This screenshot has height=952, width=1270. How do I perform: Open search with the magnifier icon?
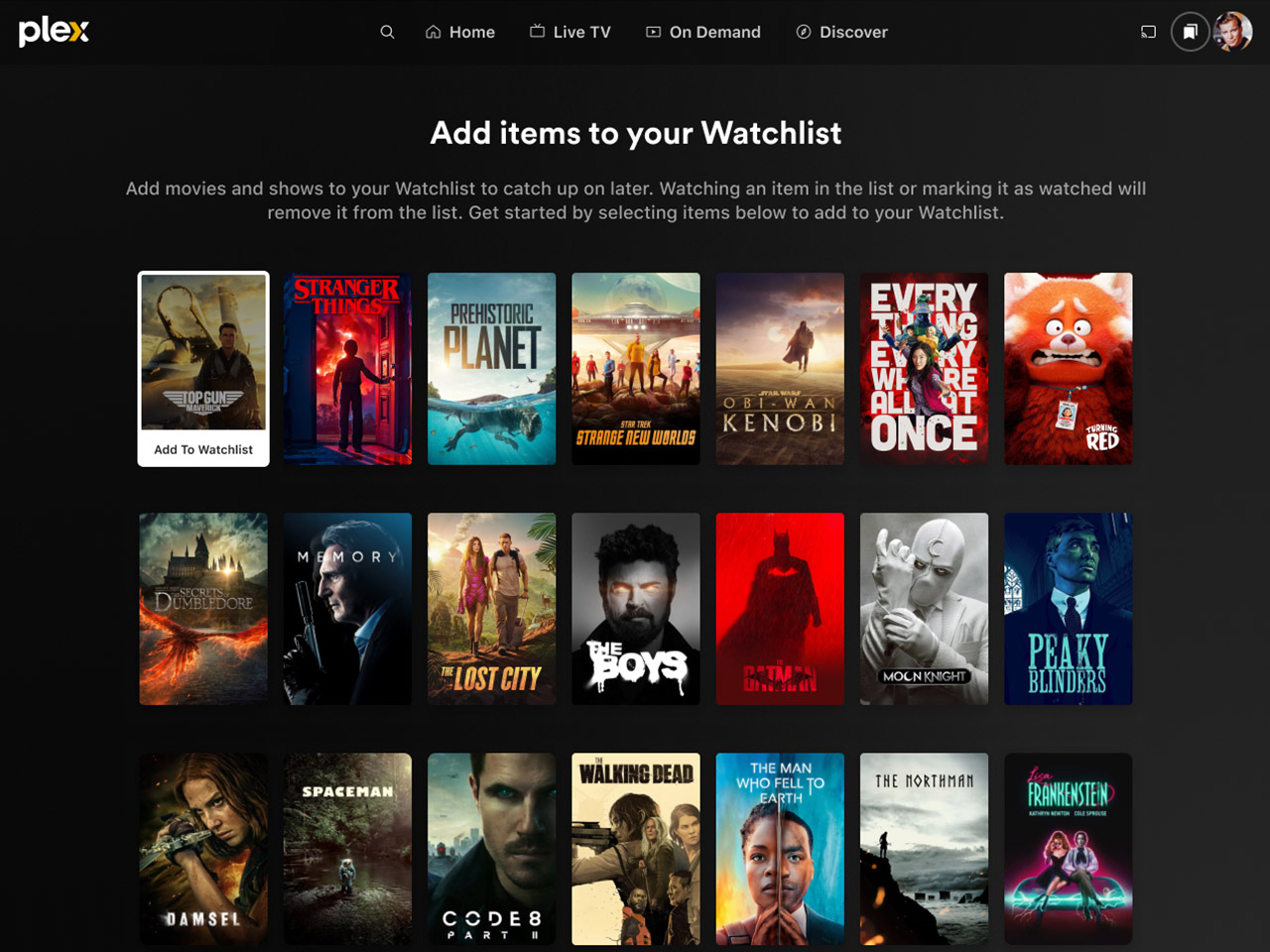coord(387,32)
